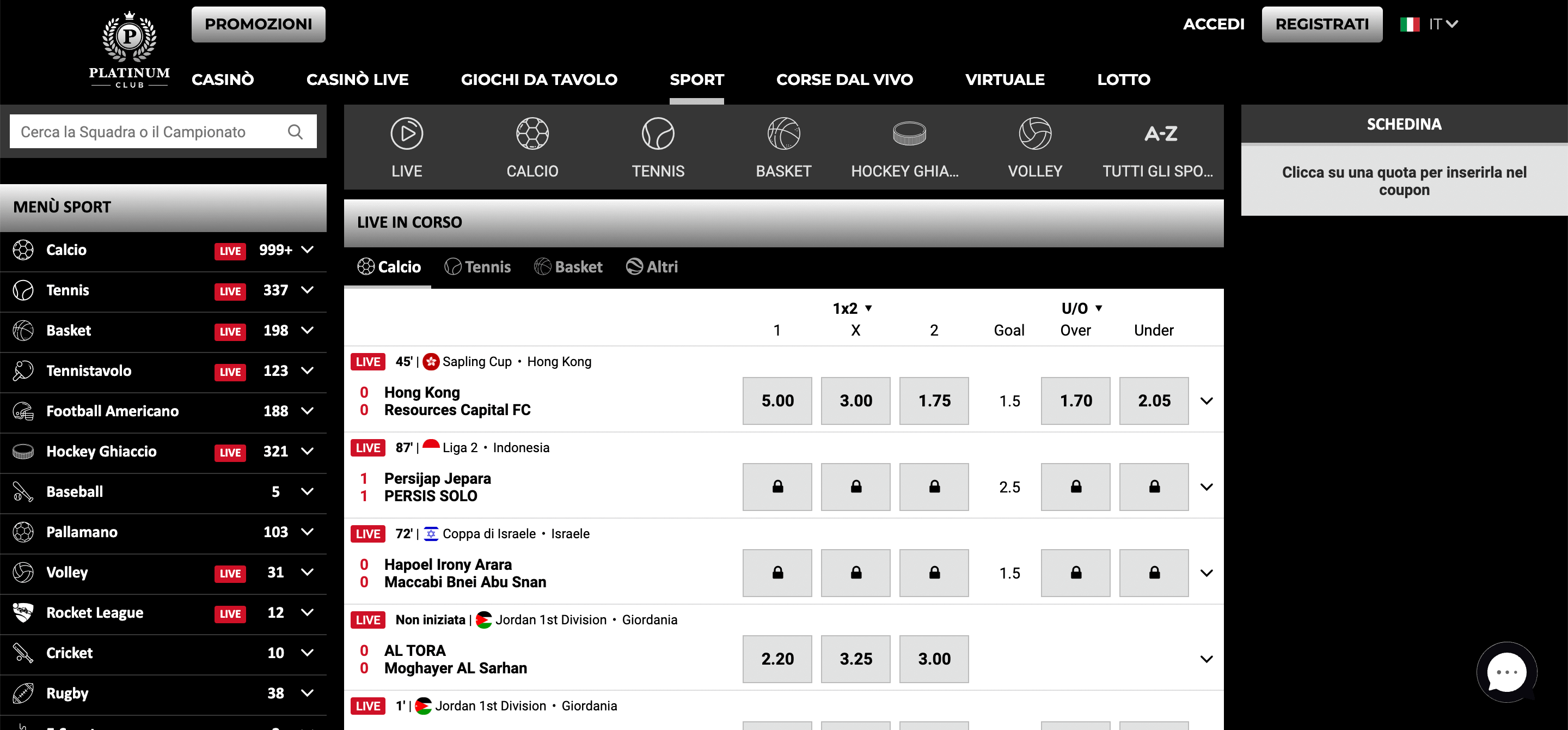The width and height of the screenshot is (1568, 730).
Task: Click the PROMOZIONI promotions link
Action: 259,24
